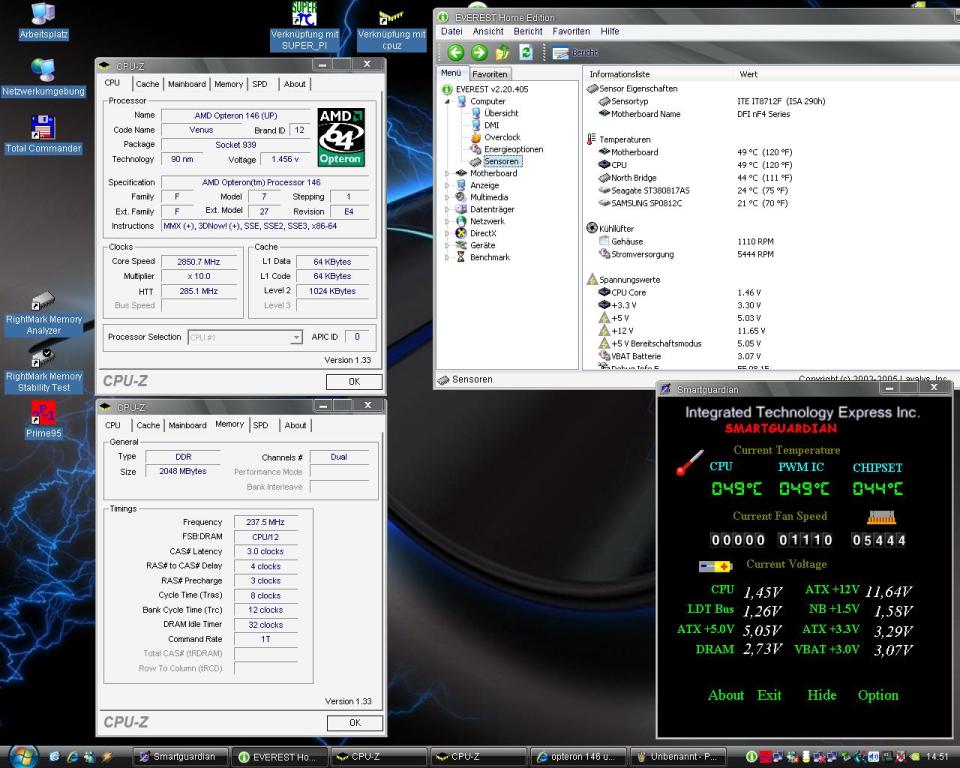Image resolution: width=960 pixels, height=768 pixels.
Task: Click Option in Smartguardian
Action: [878, 695]
